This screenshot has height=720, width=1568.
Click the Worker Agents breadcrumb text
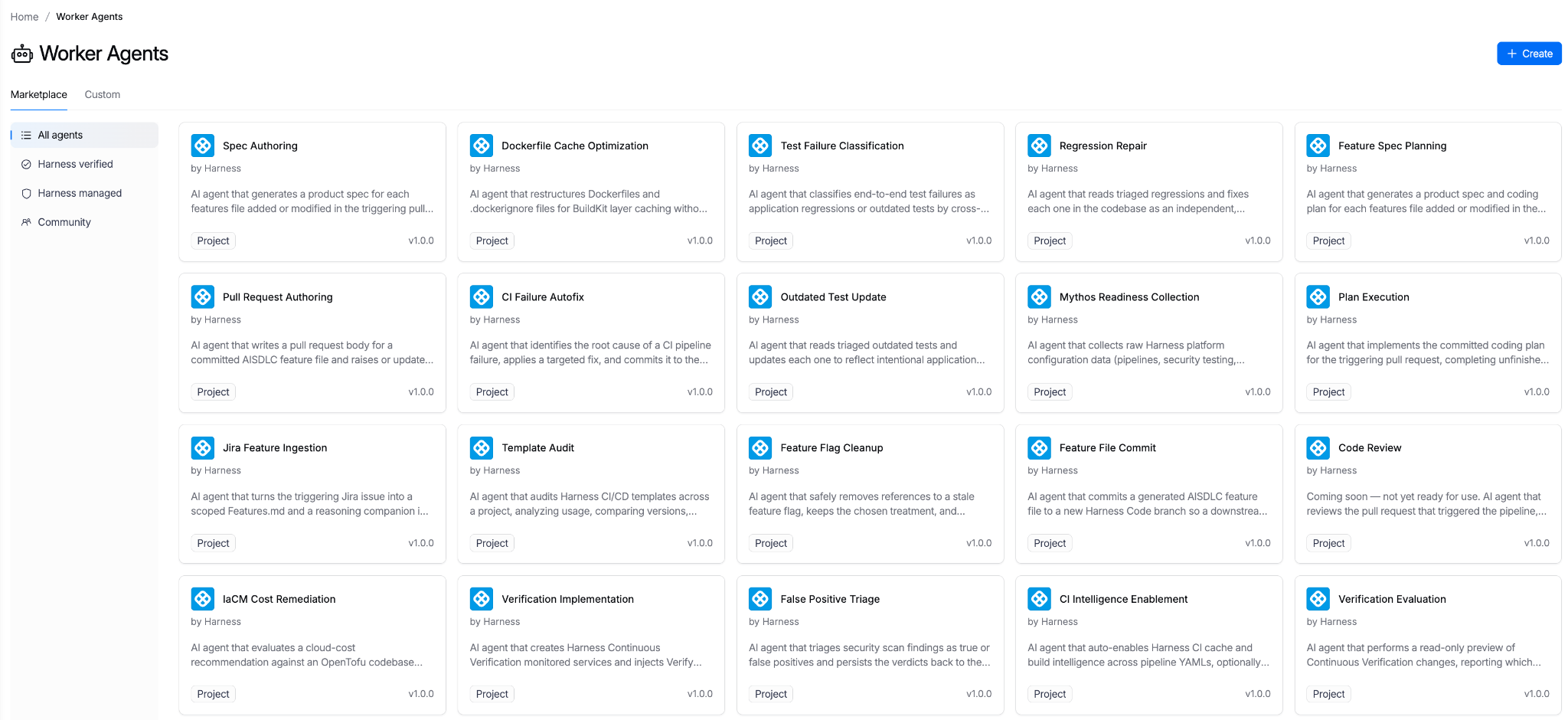click(x=90, y=17)
